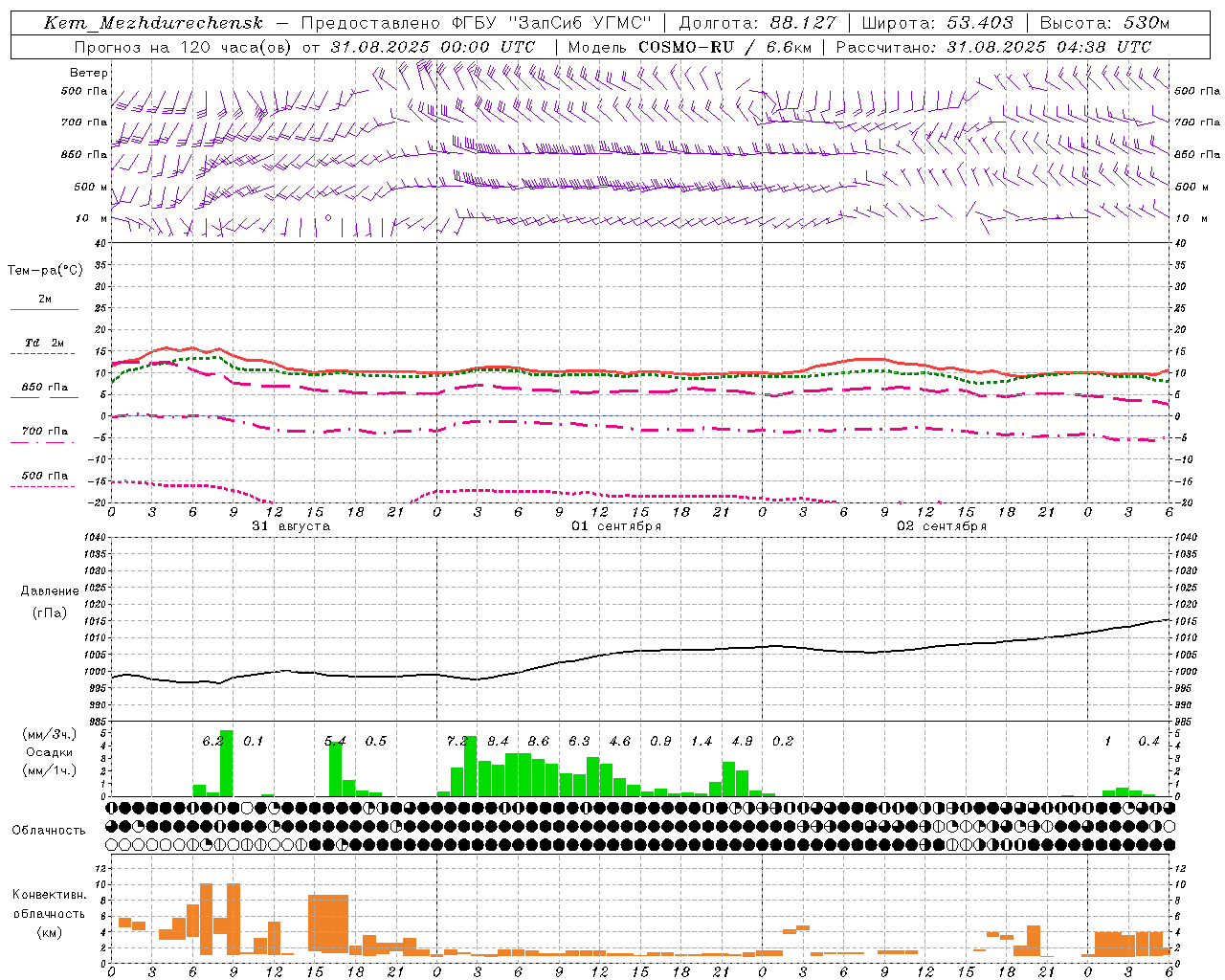Viewport: 1225px width, 980px height.
Task: Click the 01 сентября date label
Action: pos(616,526)
